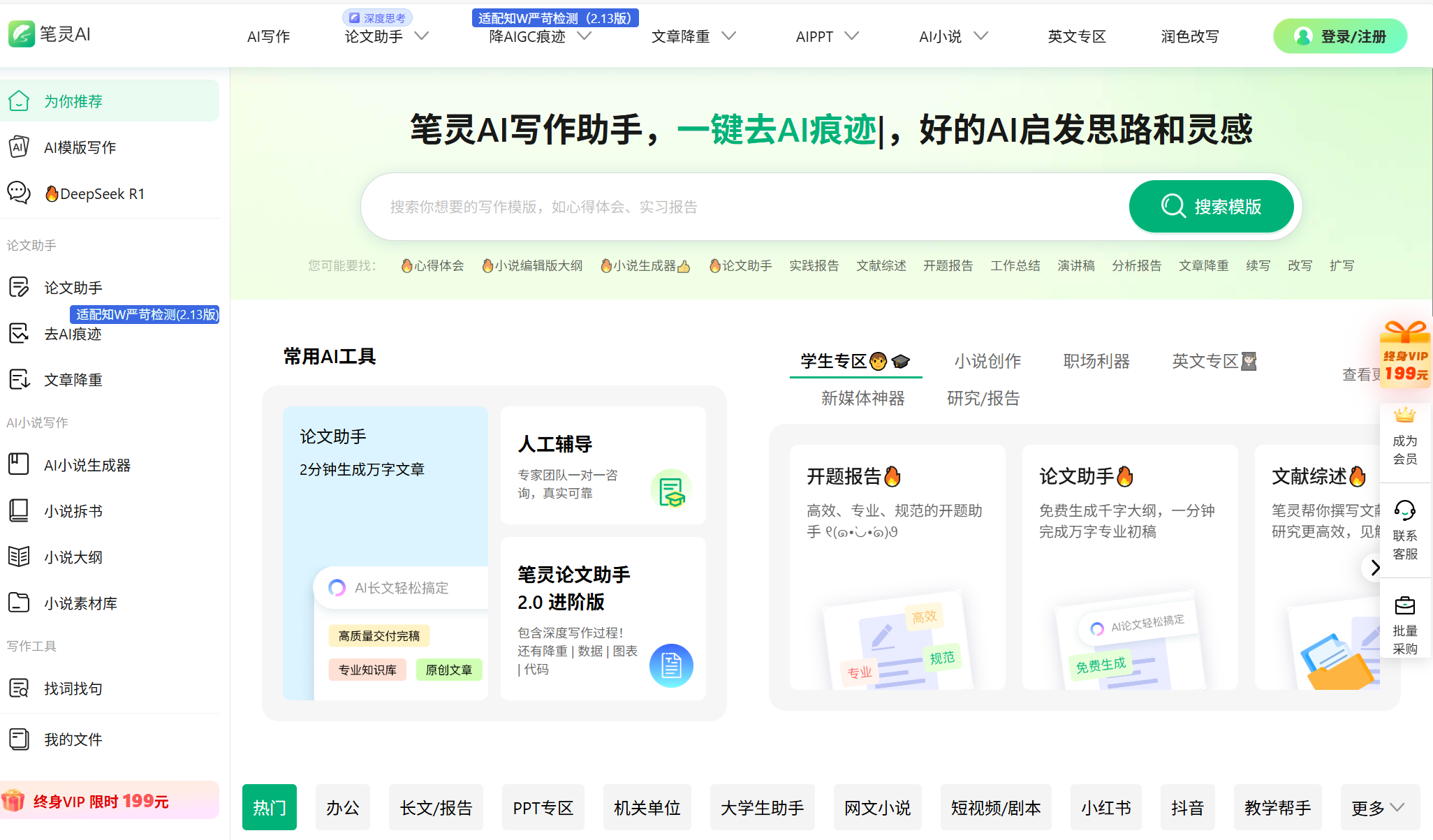Viewport: 1433px width, 840px height.
Task: Open AI小说生成器 icon in sidebar
Action: point(19,464)
